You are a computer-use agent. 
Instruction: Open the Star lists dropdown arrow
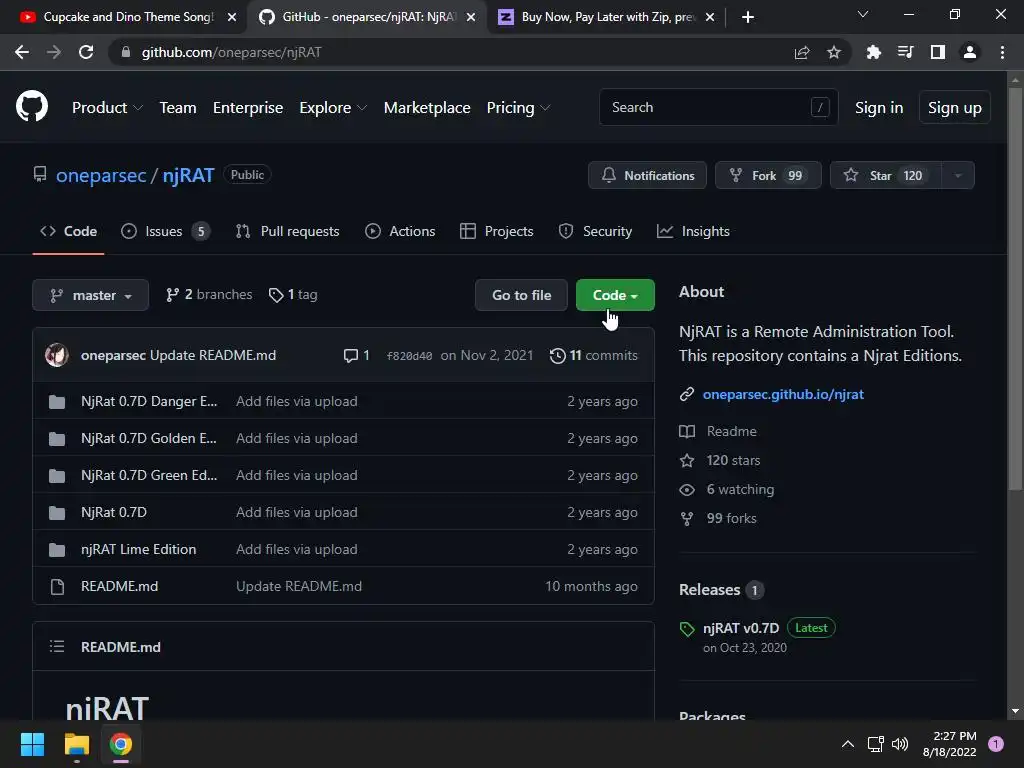958,175
